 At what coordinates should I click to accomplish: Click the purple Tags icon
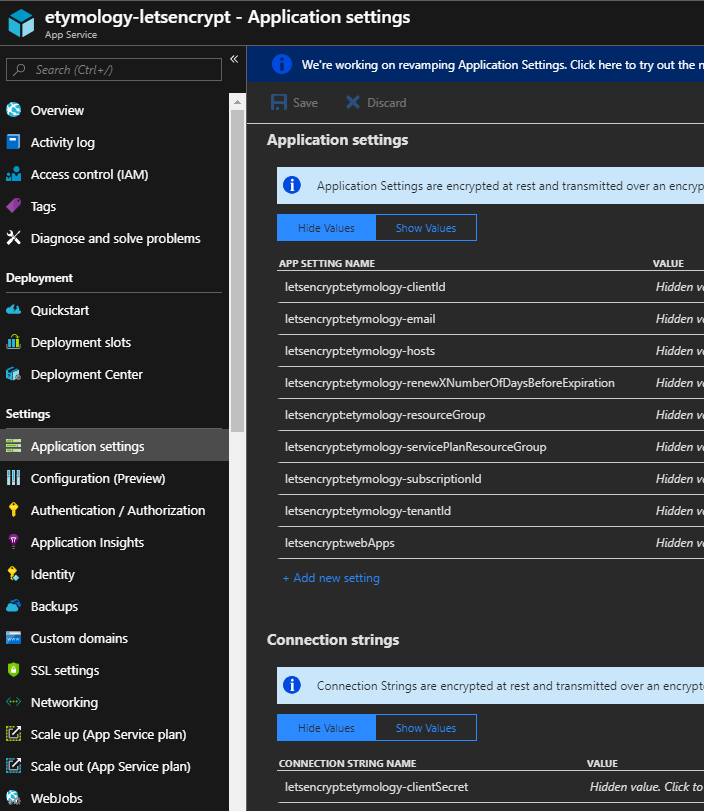pos(13,206)
